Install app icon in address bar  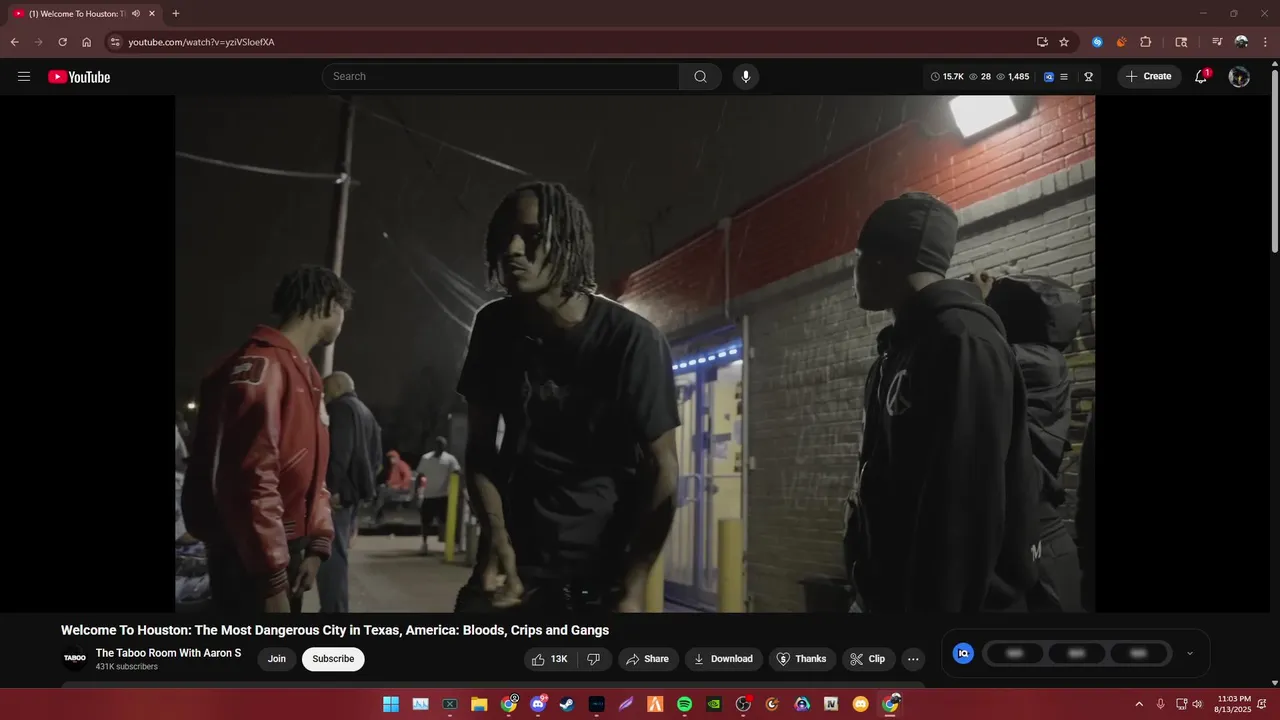coord(1042,42)
